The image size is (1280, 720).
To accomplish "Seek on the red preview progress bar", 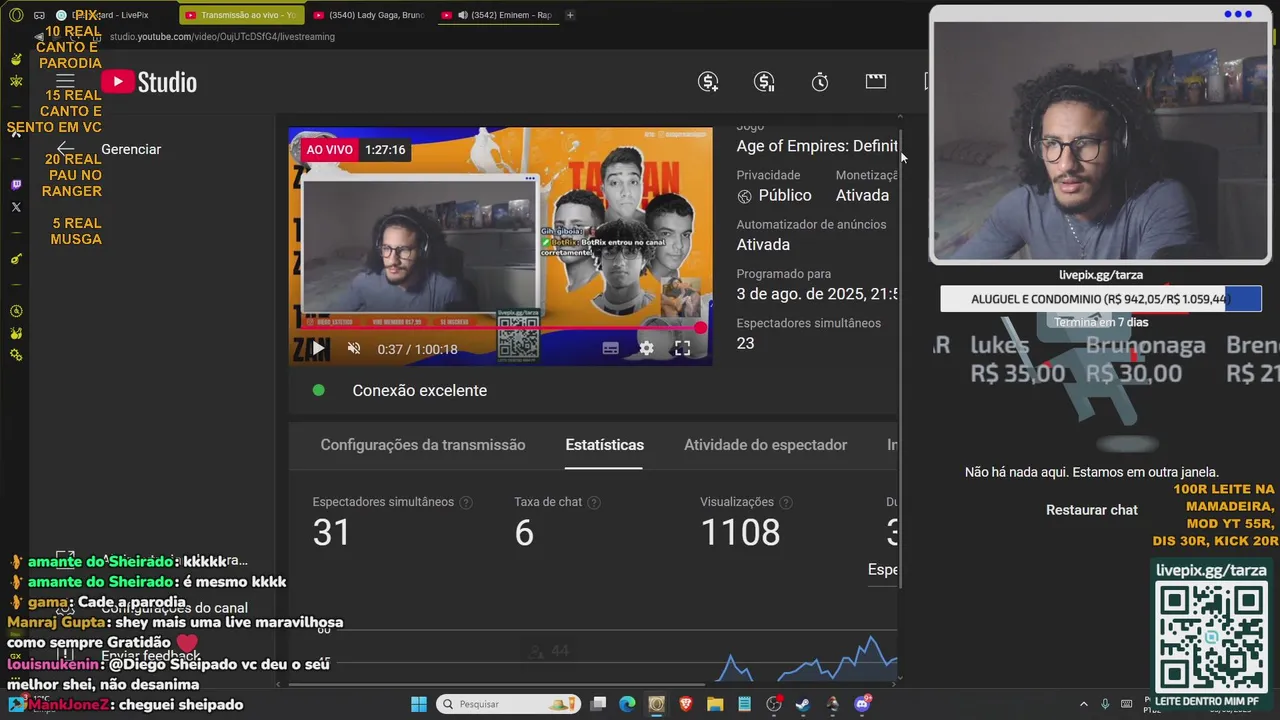I will 500,328.
